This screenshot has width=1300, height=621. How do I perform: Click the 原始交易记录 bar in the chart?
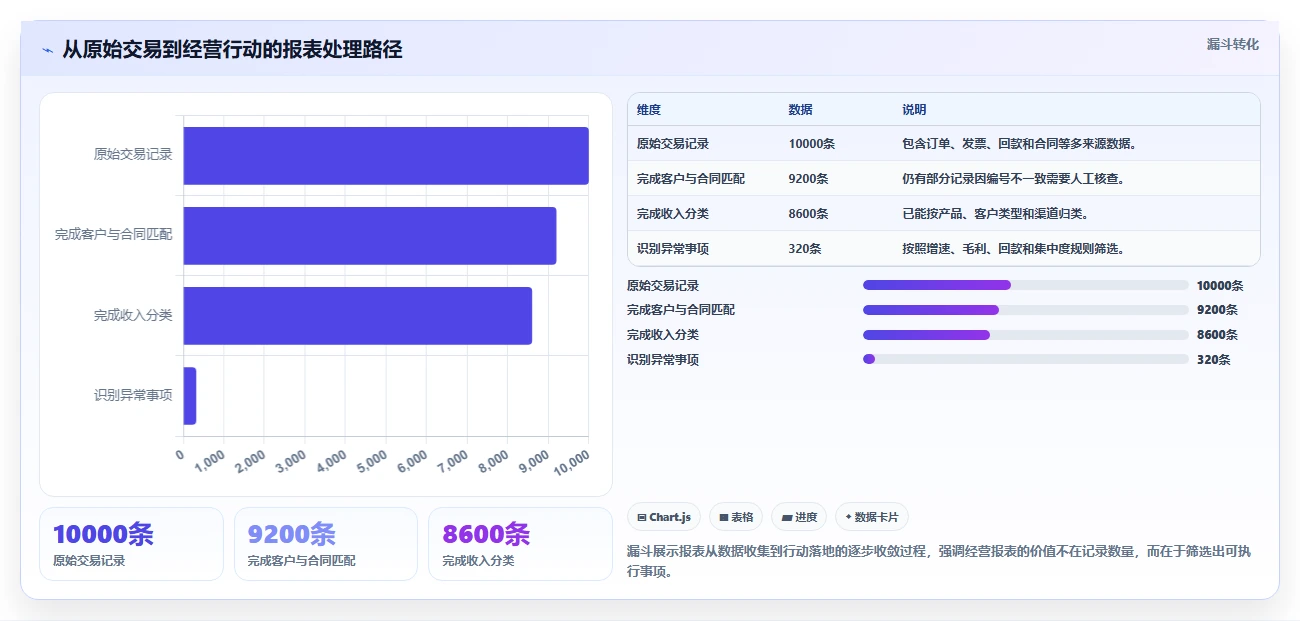pyautogui.click(x=386, y=155)
